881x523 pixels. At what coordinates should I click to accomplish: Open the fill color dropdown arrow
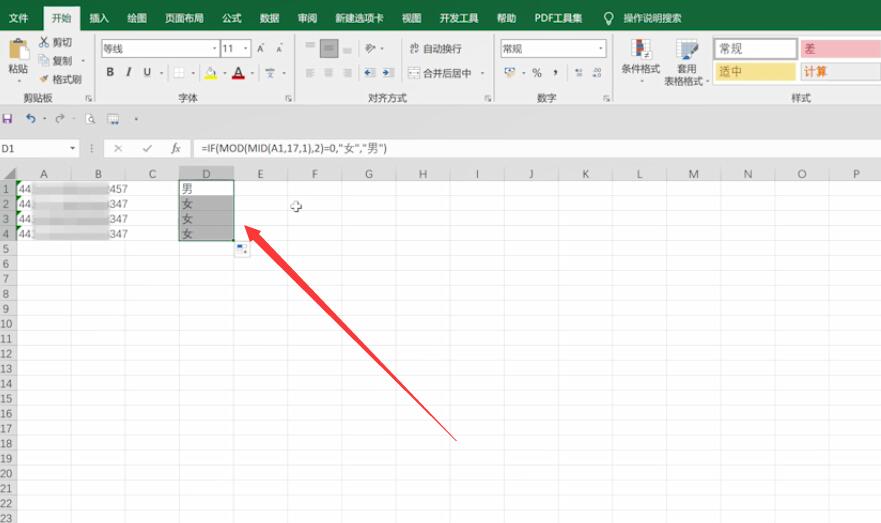pos(225,73)
